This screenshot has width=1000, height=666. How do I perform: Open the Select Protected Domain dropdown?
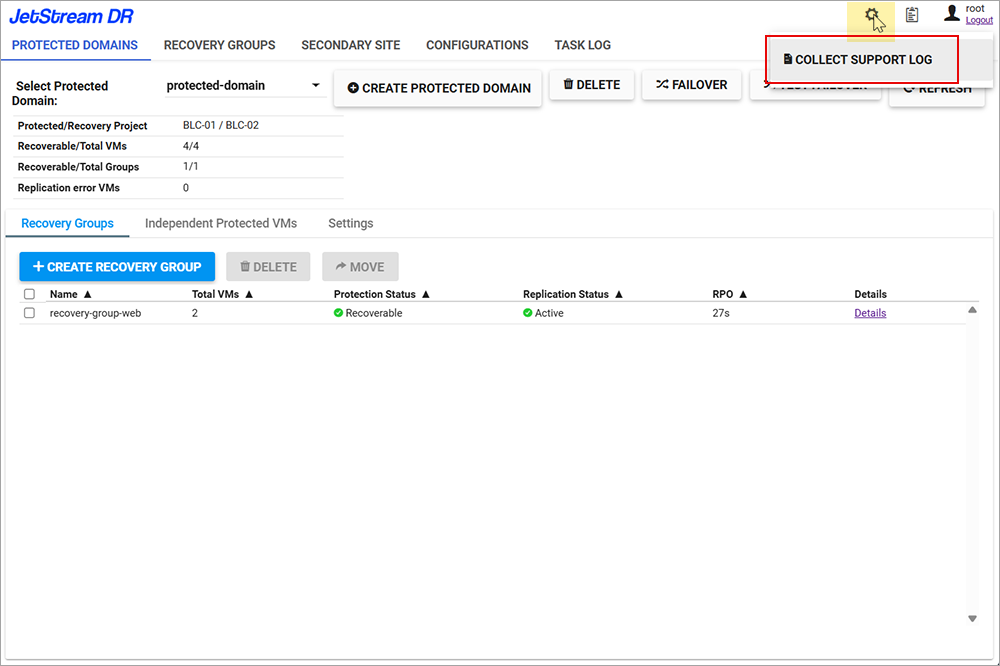tap(316, 86)
